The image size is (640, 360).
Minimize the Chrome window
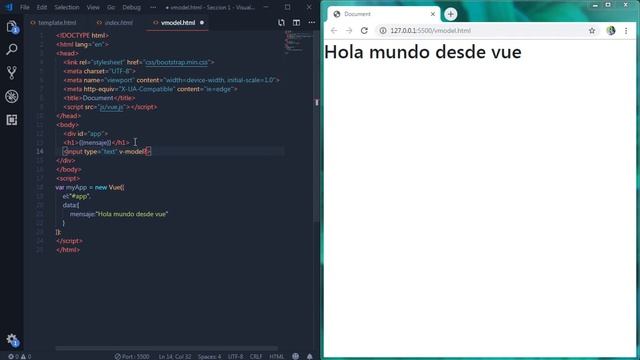pos(595,5)
